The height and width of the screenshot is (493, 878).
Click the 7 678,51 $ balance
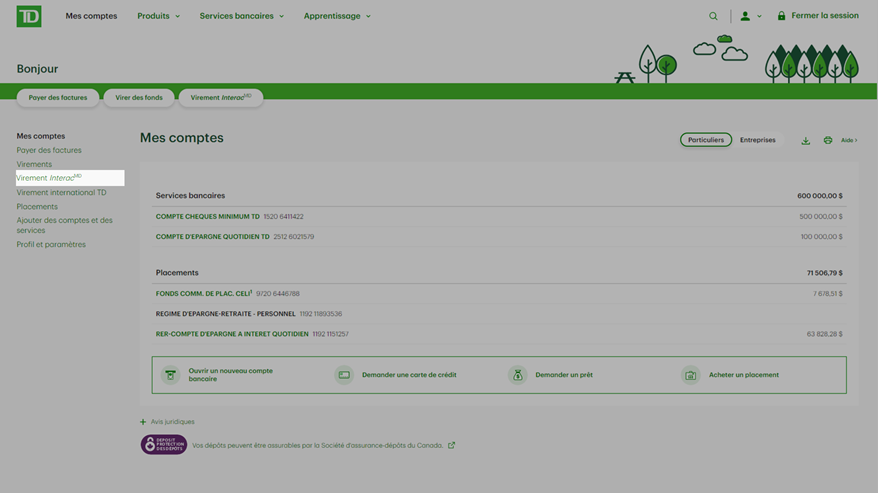[828, 294]
